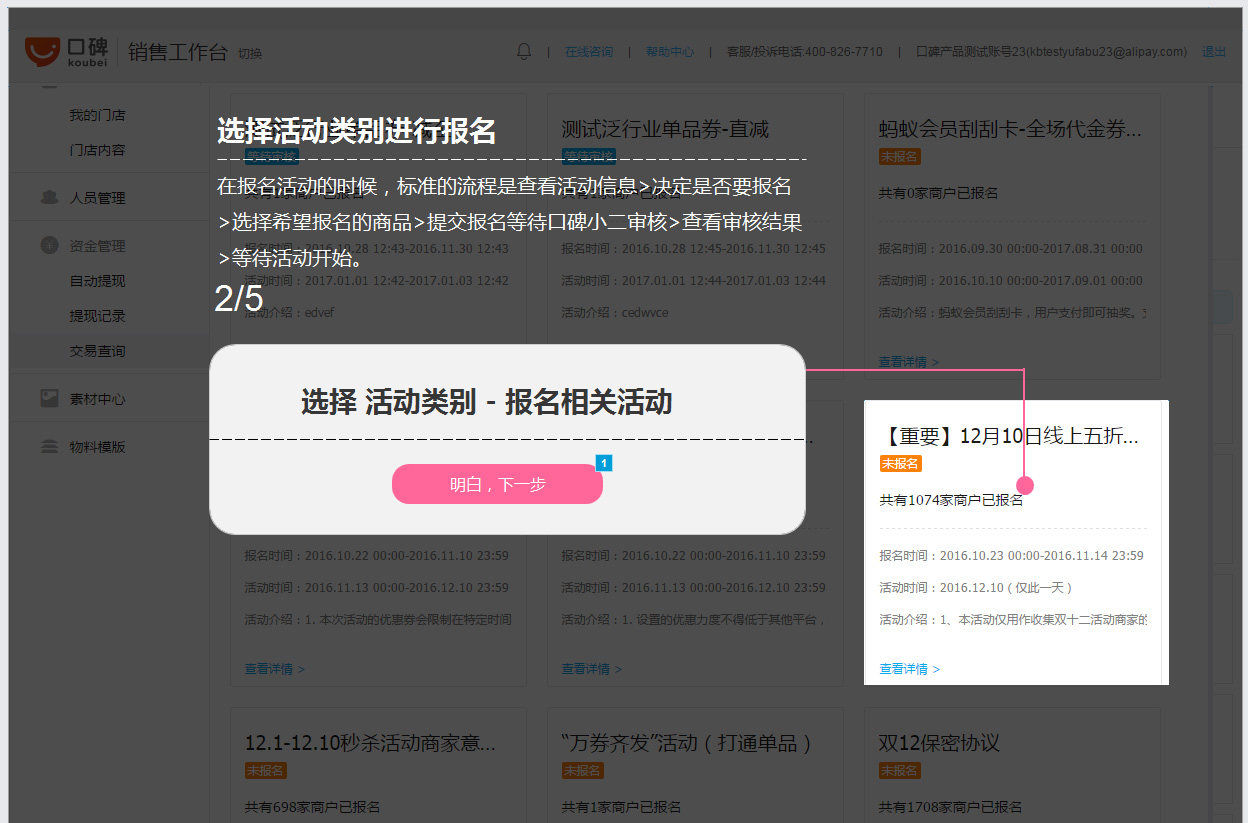Image resolution: width=1248 pixels, height=823 pixels.
Task: Open the 帮助中心 link
Action: point(670,52)
